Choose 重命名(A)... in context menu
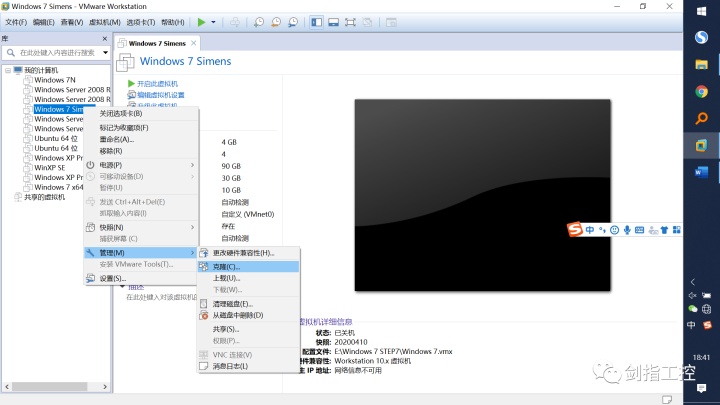 [x=141, y=139]
